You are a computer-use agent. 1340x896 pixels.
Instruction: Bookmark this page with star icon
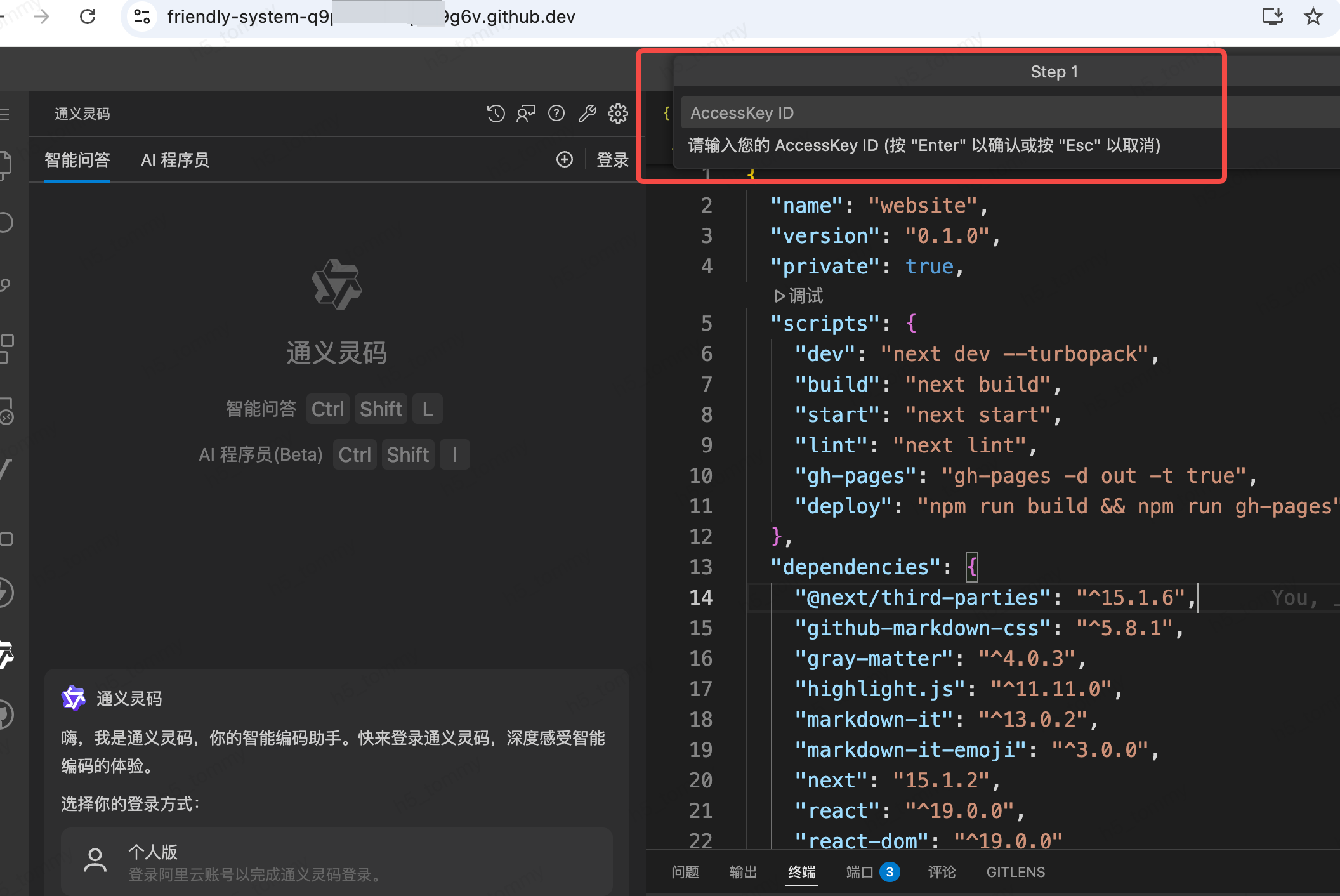click(x=1313, y=16)
